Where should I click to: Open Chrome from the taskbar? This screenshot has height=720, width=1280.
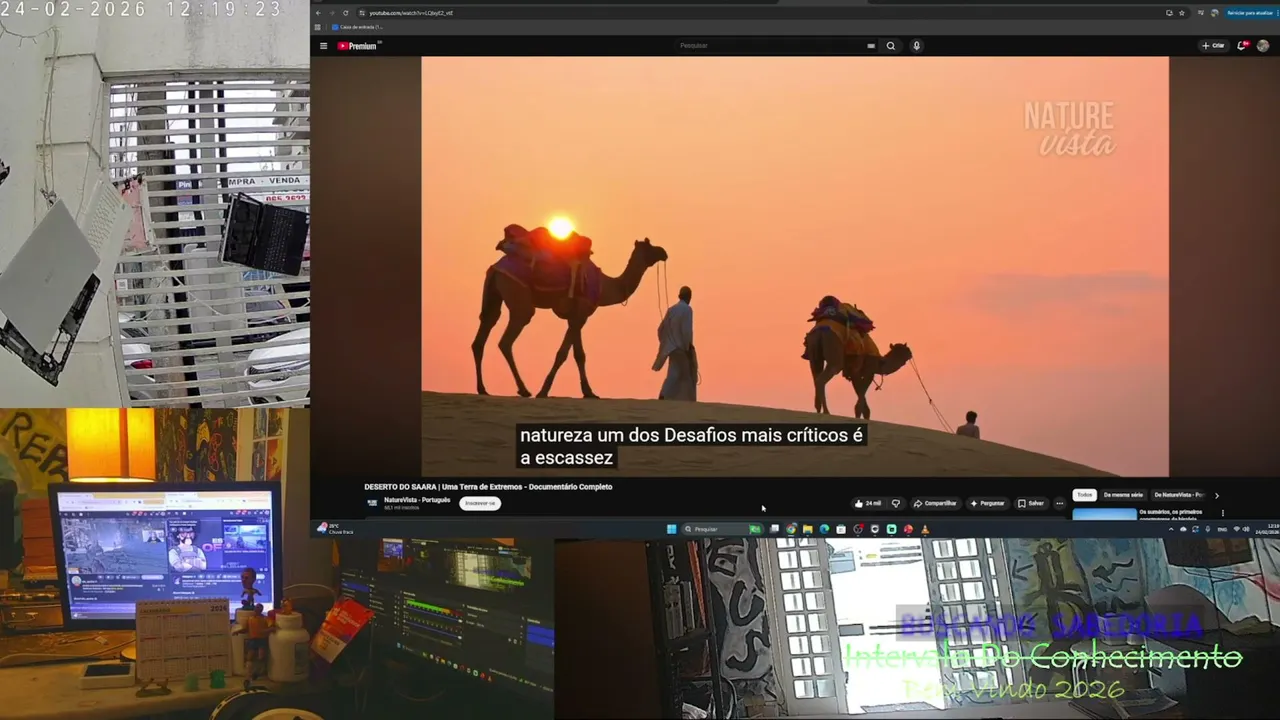[791, 529]
